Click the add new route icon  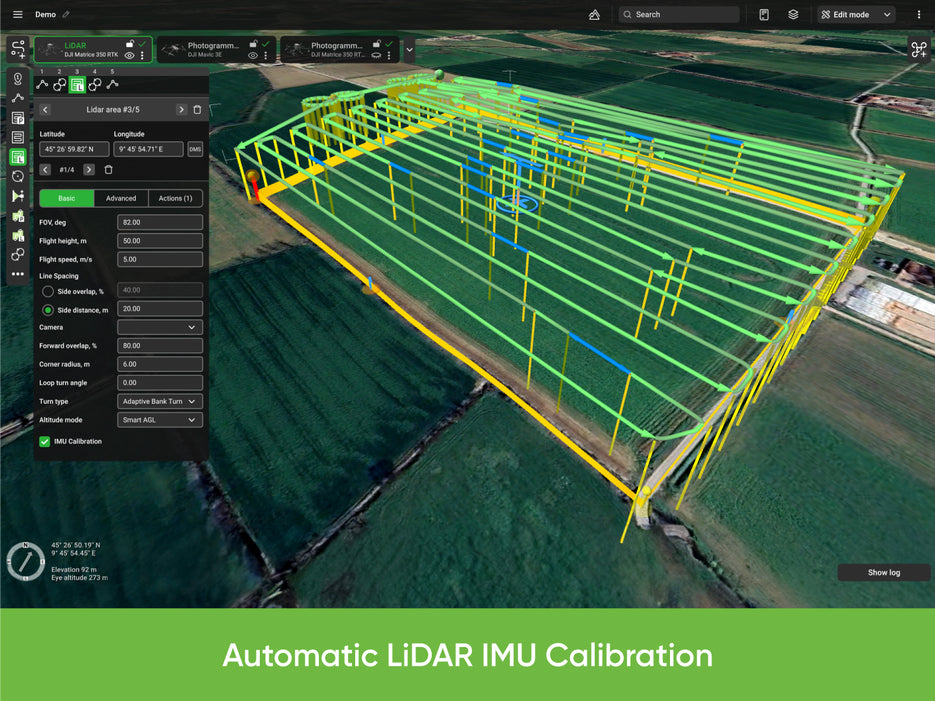tap(17, 49)
